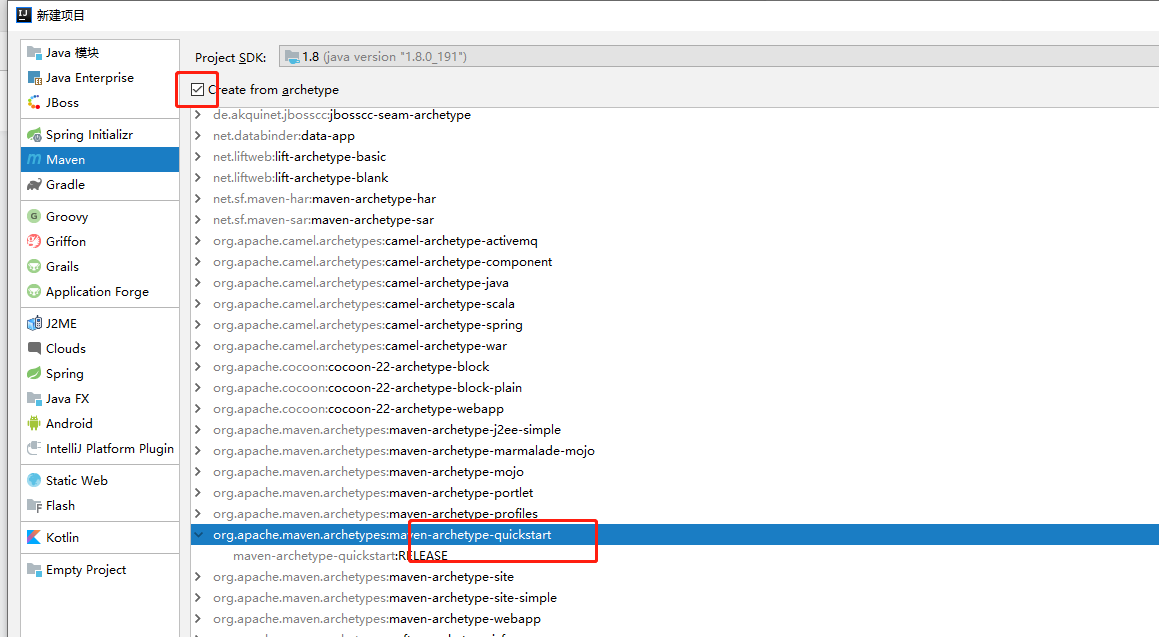Click the Maven icon
The height and width of the screenshot is (637, 1159).
point(34,160)
